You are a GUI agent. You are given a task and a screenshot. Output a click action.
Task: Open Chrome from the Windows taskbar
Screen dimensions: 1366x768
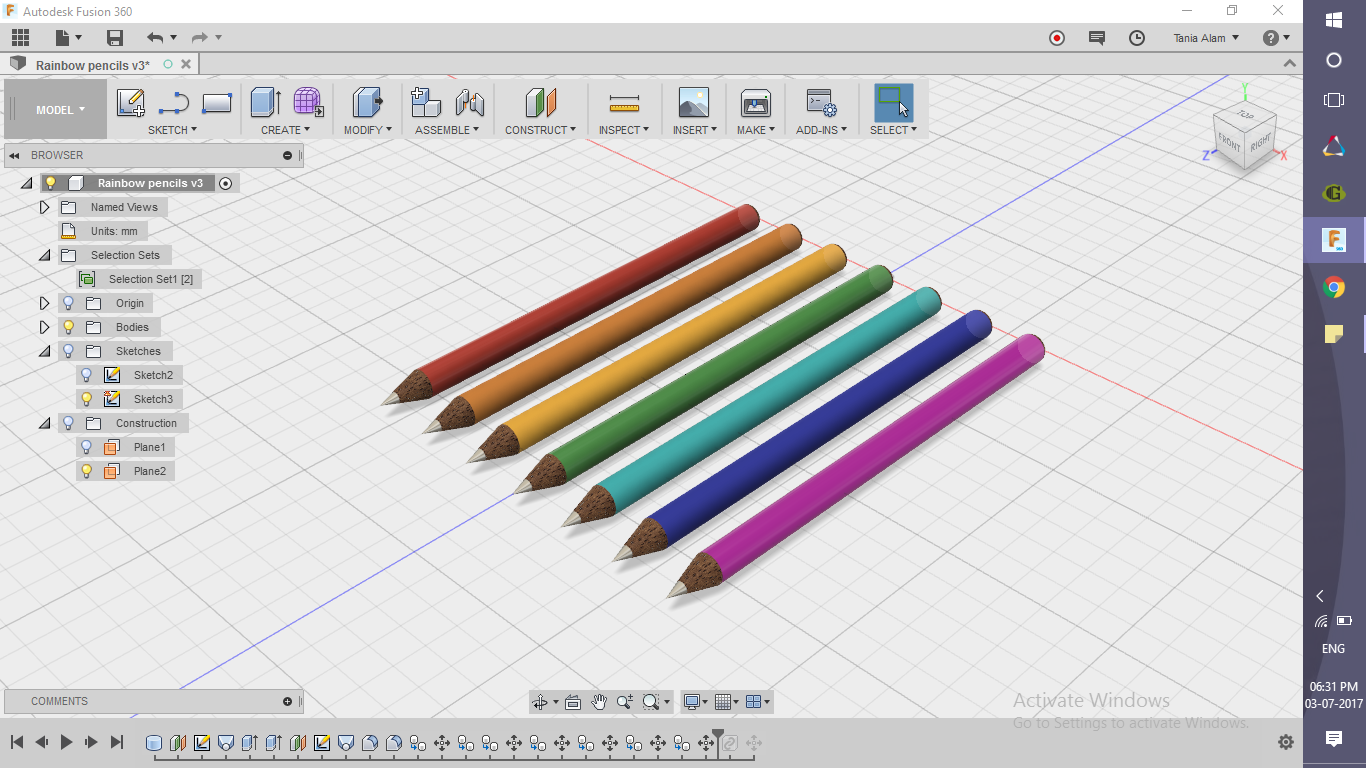coord(1334,288)
